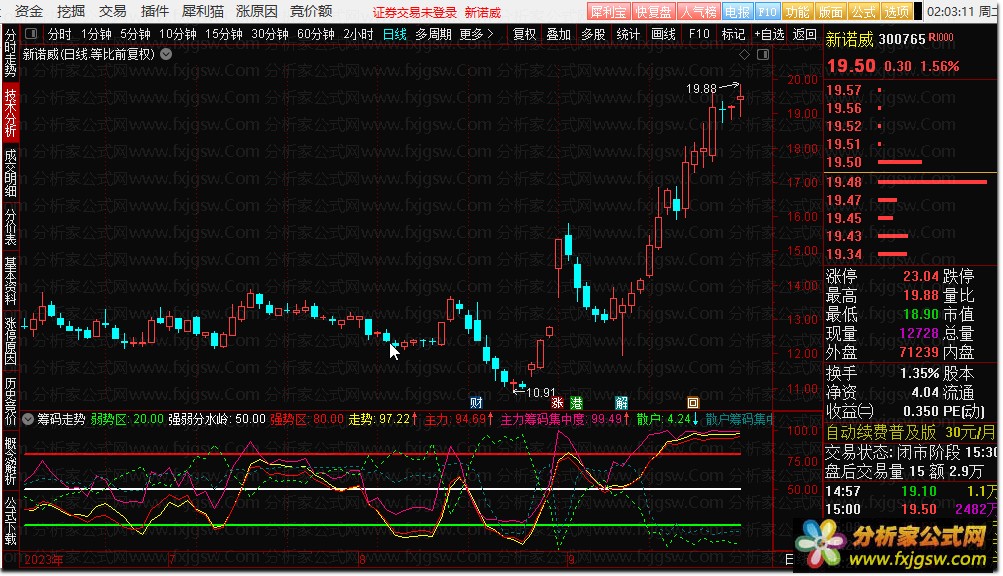Open the 版面 toolbar button
Screen dimensions: 1003x576
pos(831,12)
